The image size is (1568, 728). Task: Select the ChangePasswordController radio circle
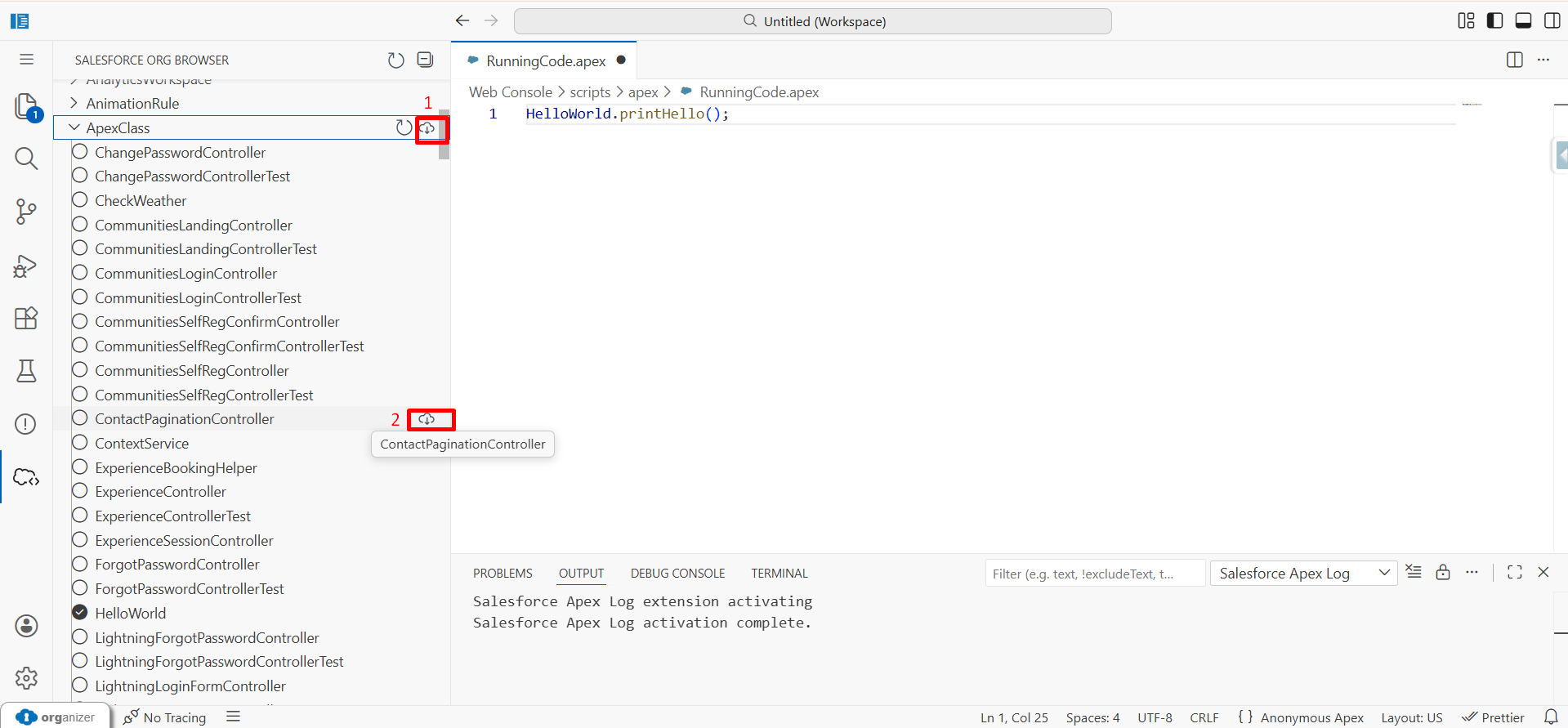pos(80,151)
